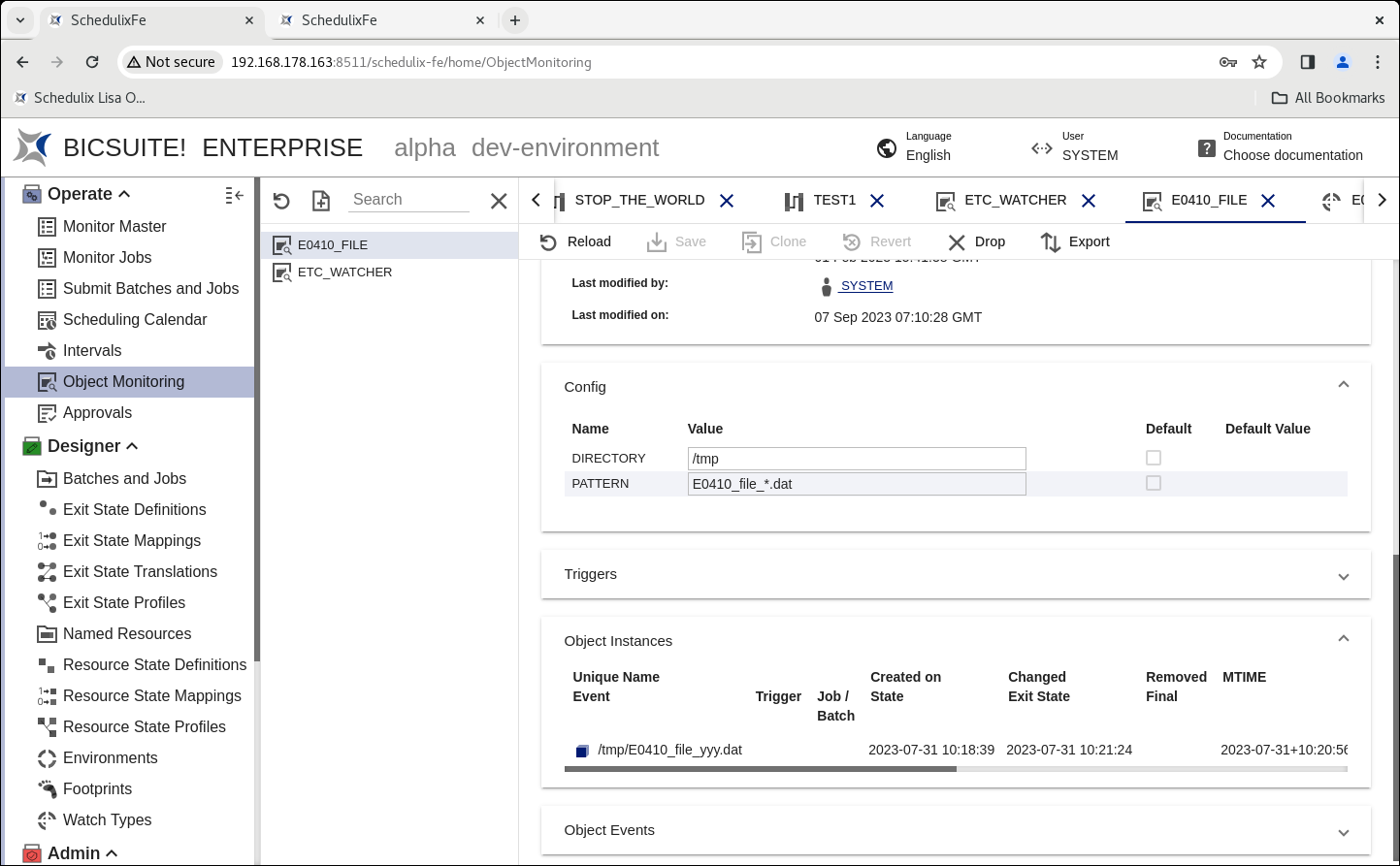Open Scheduling Calendar from sidebar icon
The image size is (1400, 866).
pos(47,319)
